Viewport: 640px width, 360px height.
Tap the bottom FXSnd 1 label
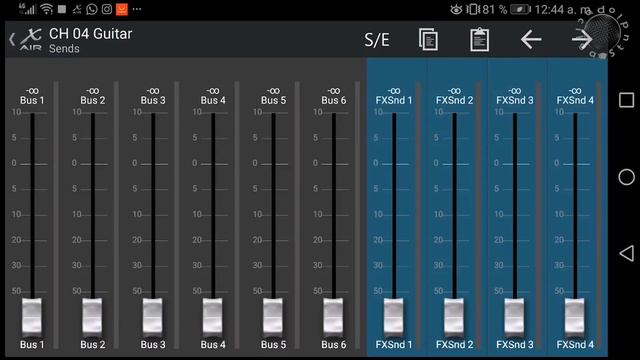[x=394, y=345]
